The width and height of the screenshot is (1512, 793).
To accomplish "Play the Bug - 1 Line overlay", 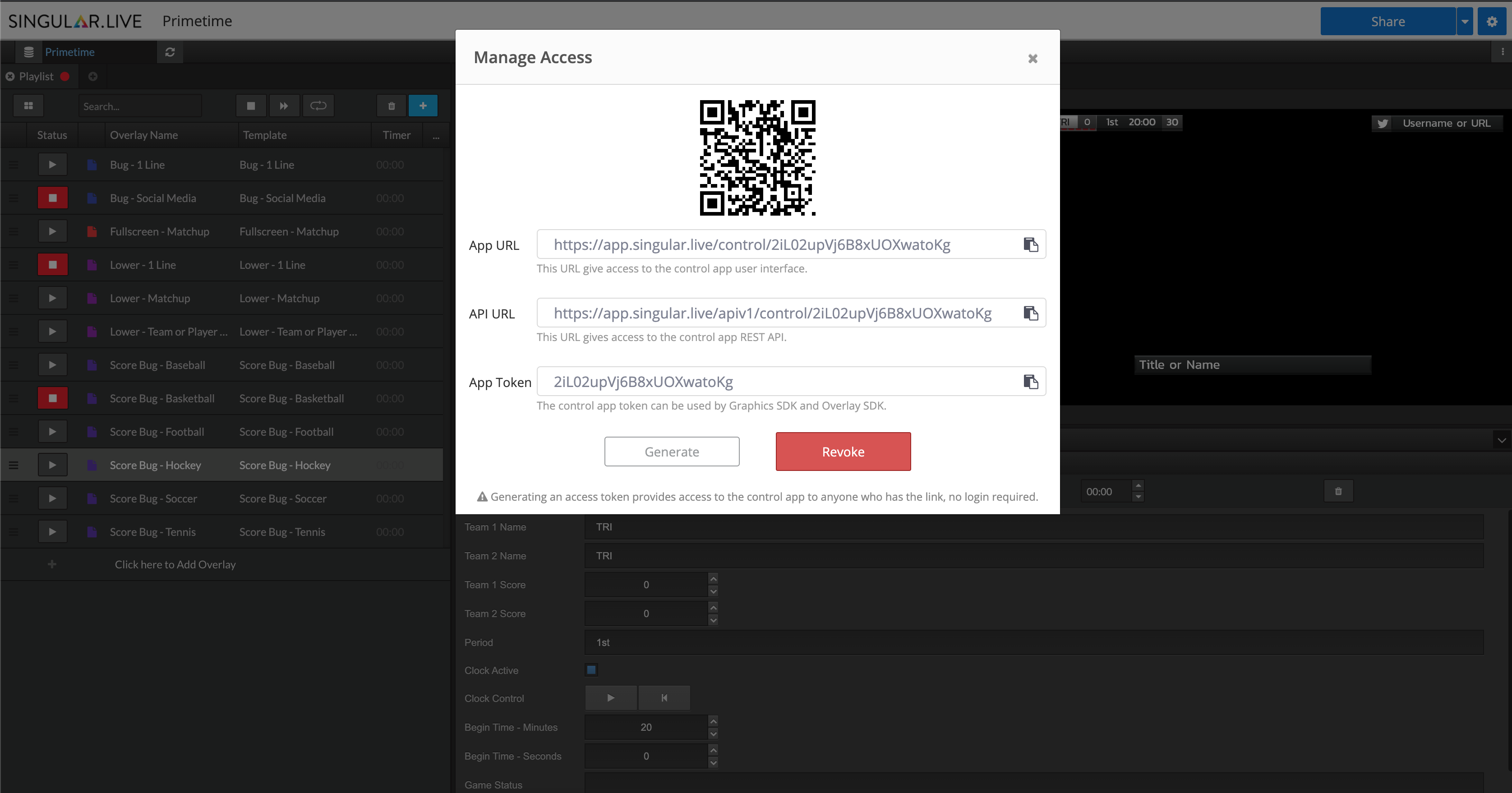I will pos(52,164).
